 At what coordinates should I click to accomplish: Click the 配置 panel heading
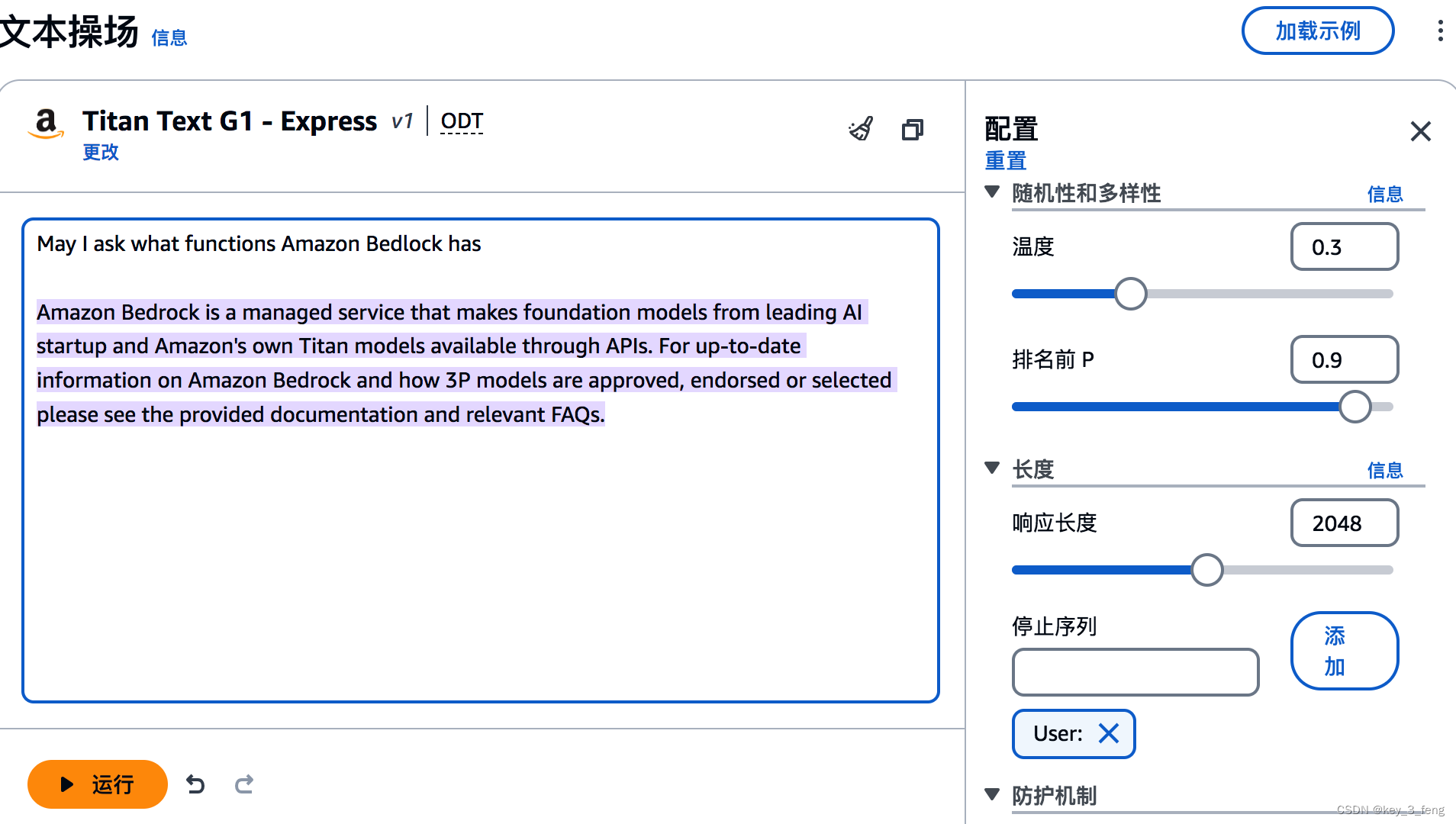click(x=1011, y=129)
